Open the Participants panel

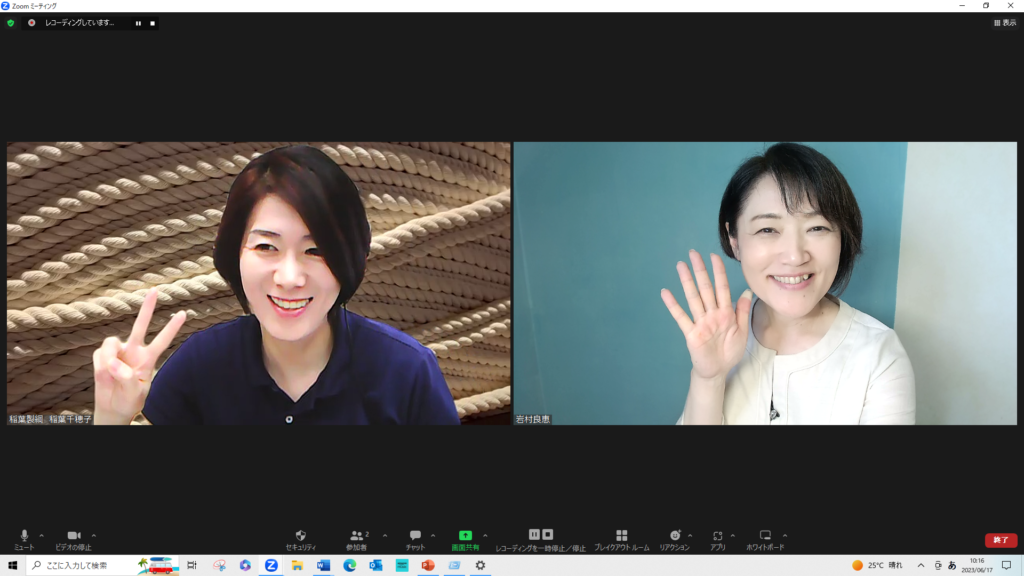pos(357,538)
